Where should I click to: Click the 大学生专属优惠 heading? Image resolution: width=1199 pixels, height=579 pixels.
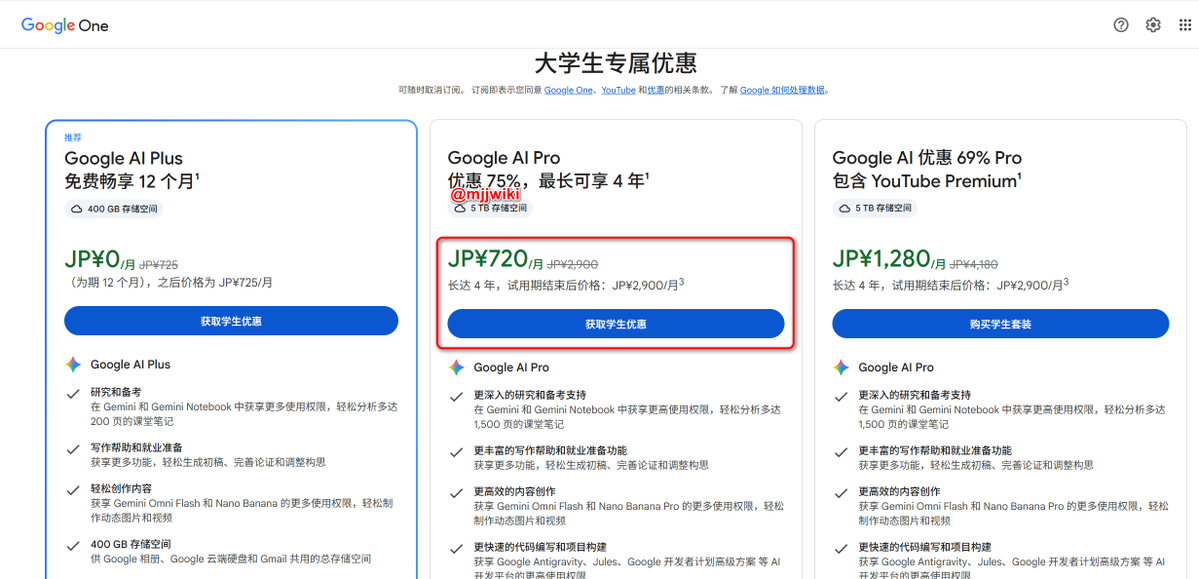point(616,63)
